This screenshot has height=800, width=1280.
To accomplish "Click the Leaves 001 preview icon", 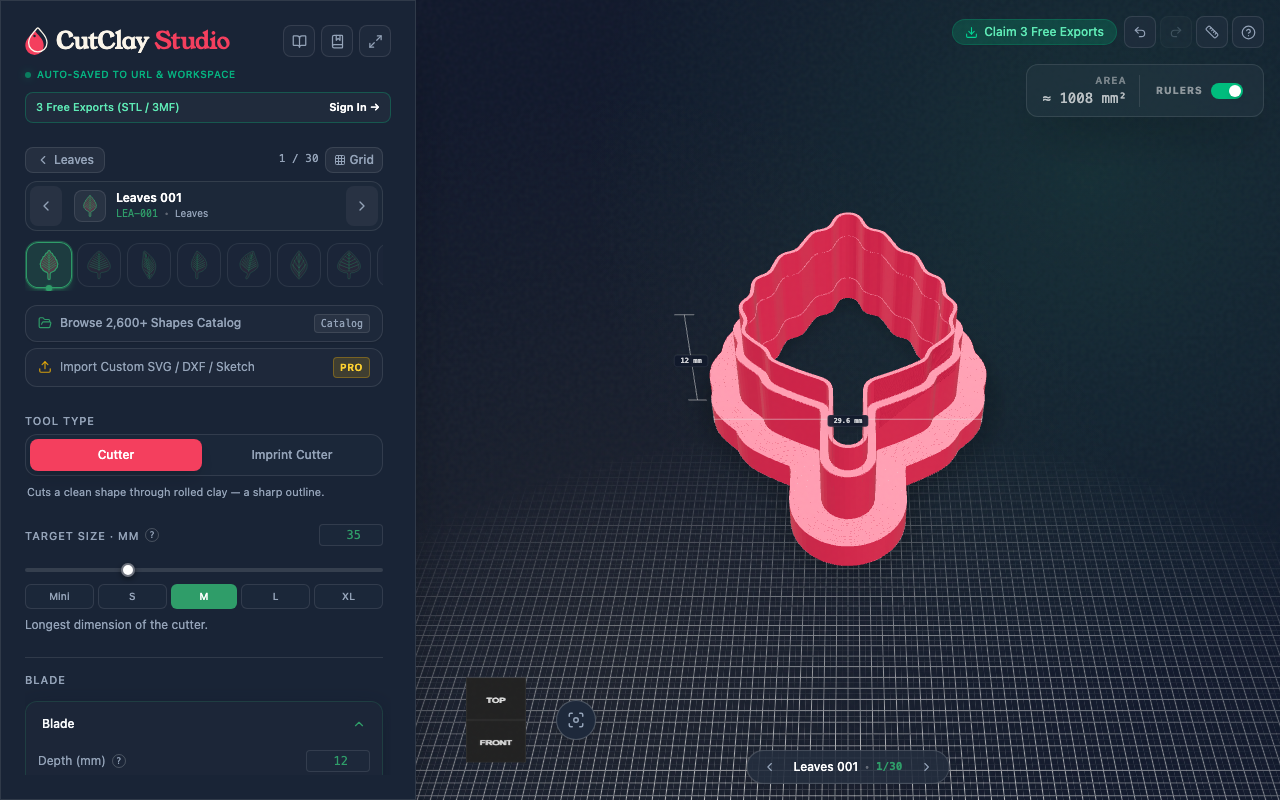I will [x=90, y=206].
